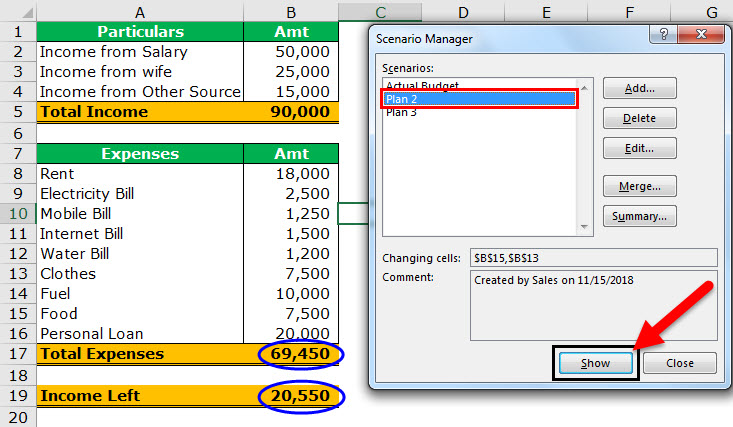Click the Electricity Bill cell
Viewport: 733px width, 427px height.
(x=140, y=194)
